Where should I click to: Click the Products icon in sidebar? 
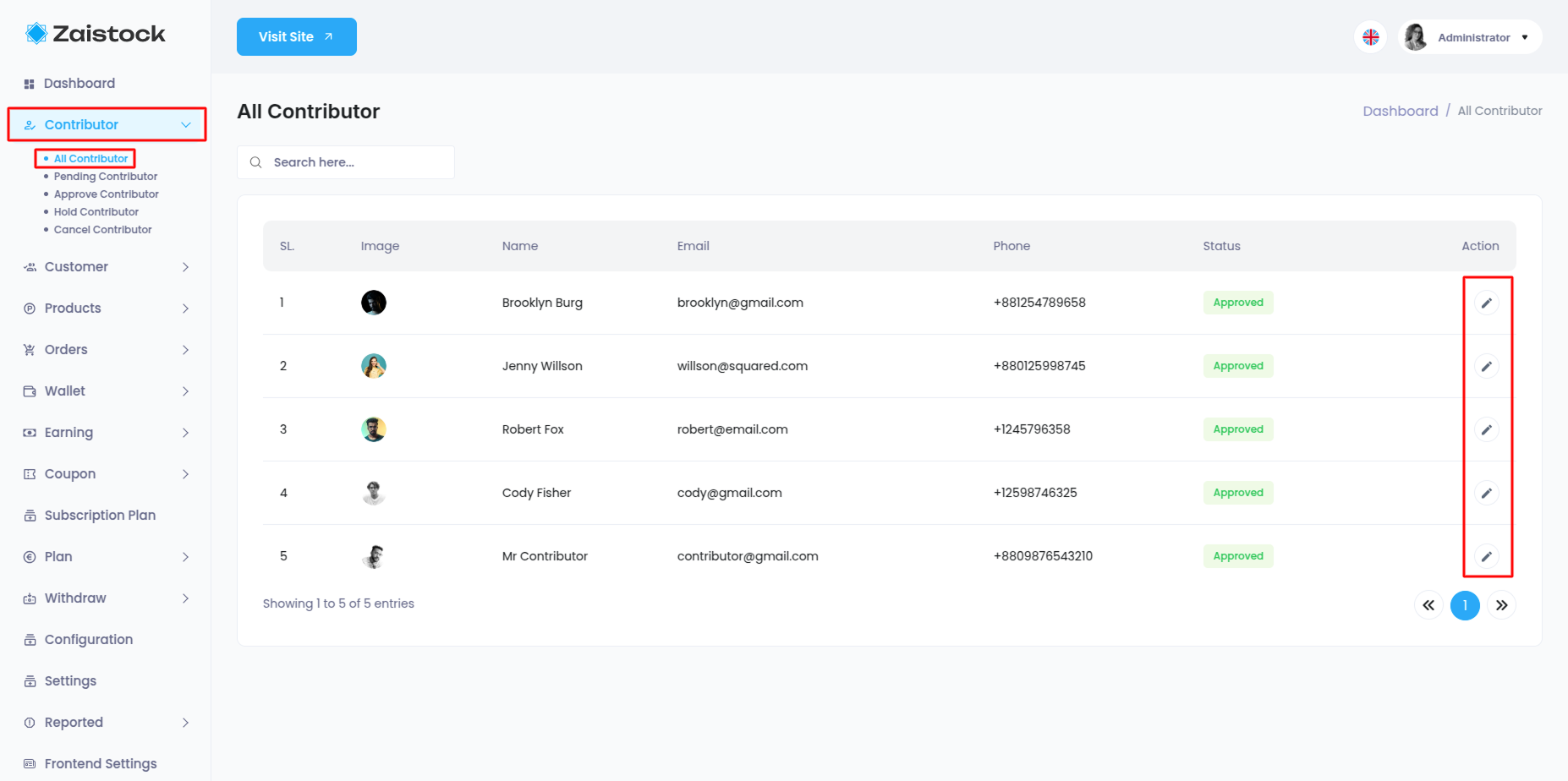pyautogui.click(x=30, y=309)
